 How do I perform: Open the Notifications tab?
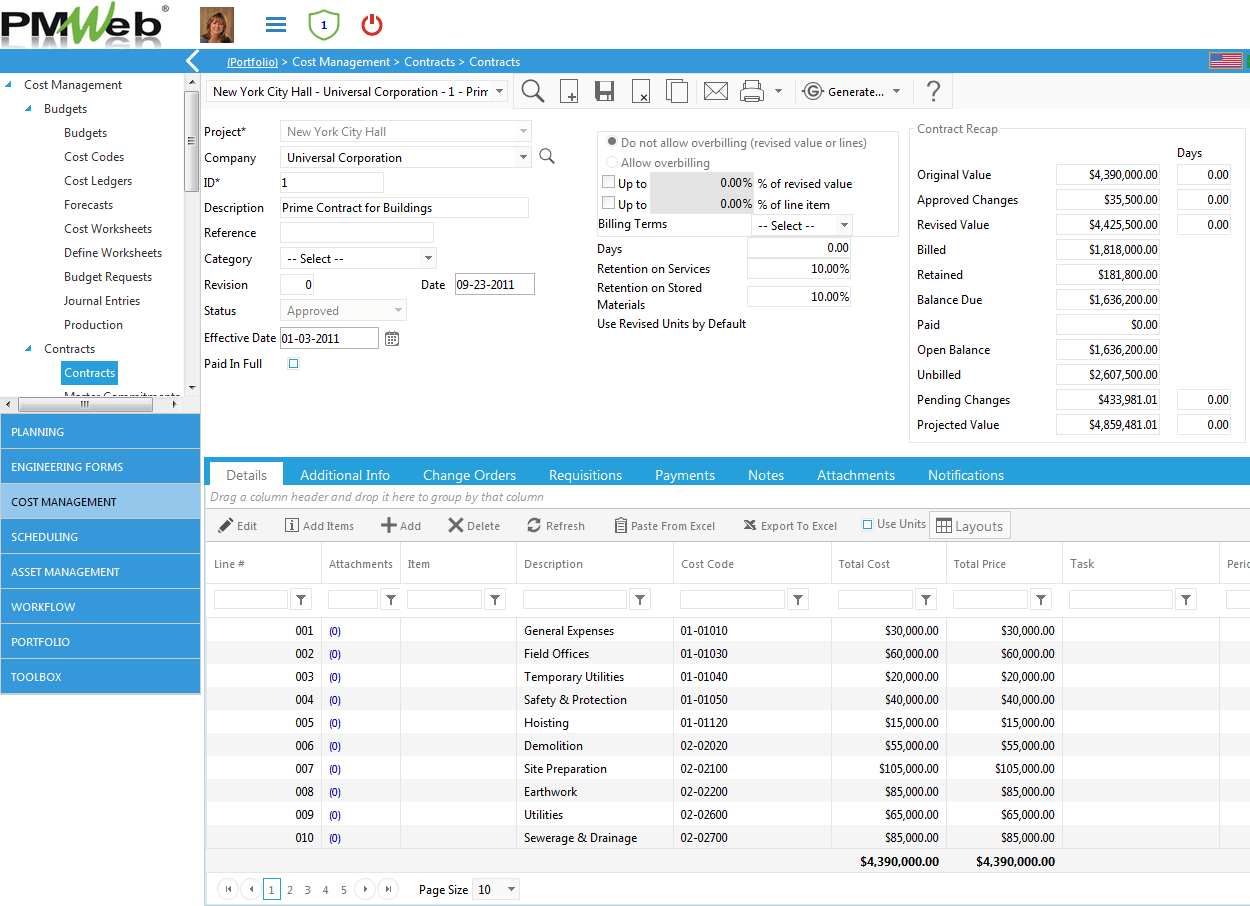(x=966, y=475)
